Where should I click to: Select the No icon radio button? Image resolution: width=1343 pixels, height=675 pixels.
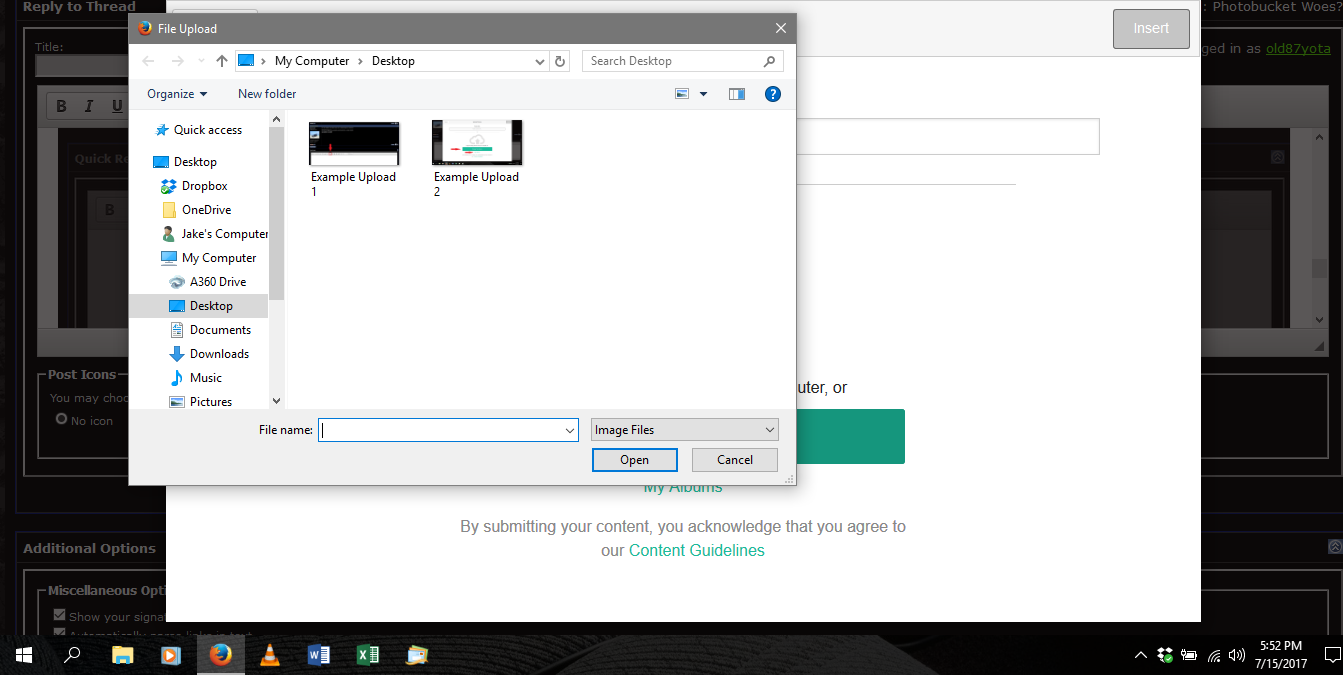(62, 420)
